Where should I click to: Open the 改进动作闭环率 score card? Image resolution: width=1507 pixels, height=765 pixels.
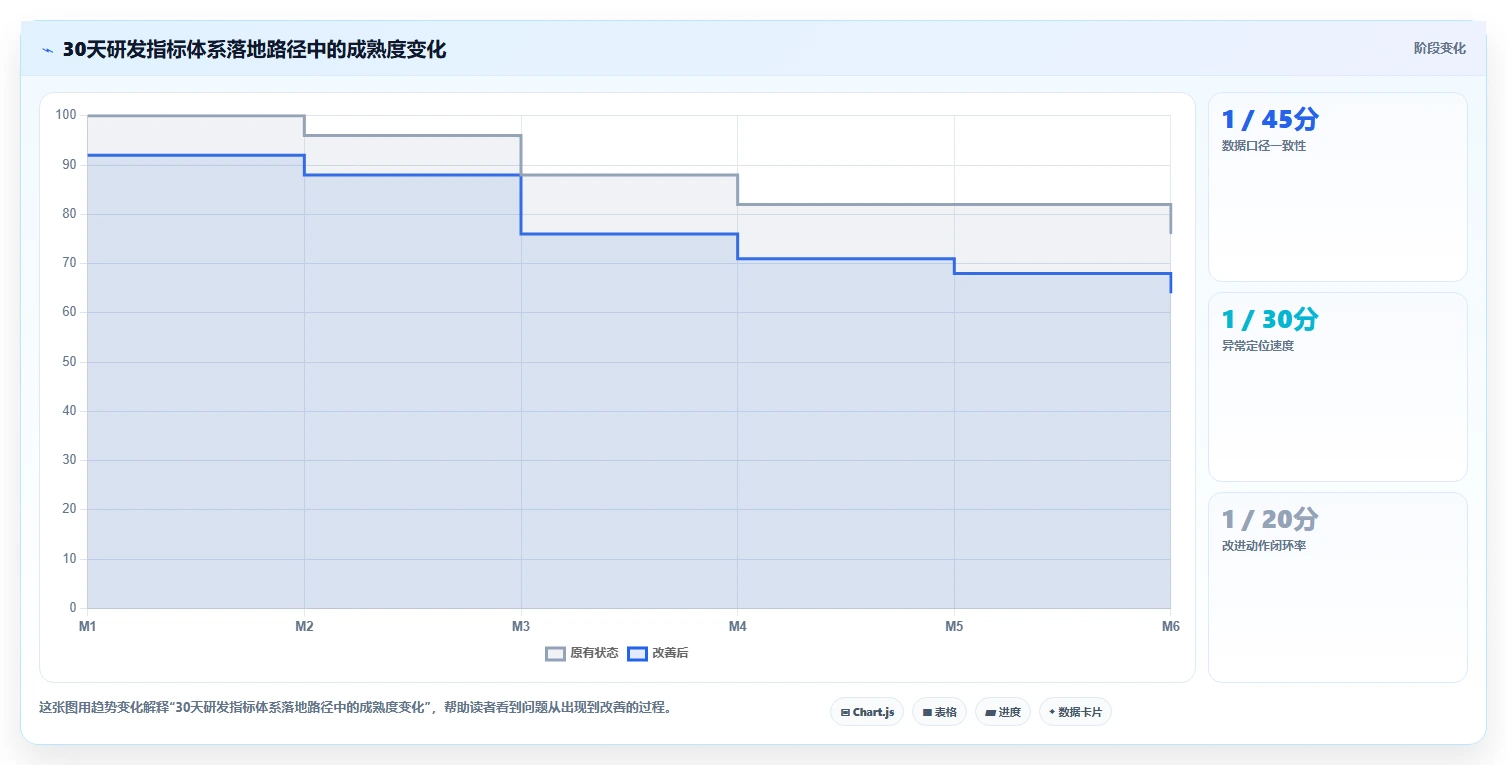tap(1338, 587)
